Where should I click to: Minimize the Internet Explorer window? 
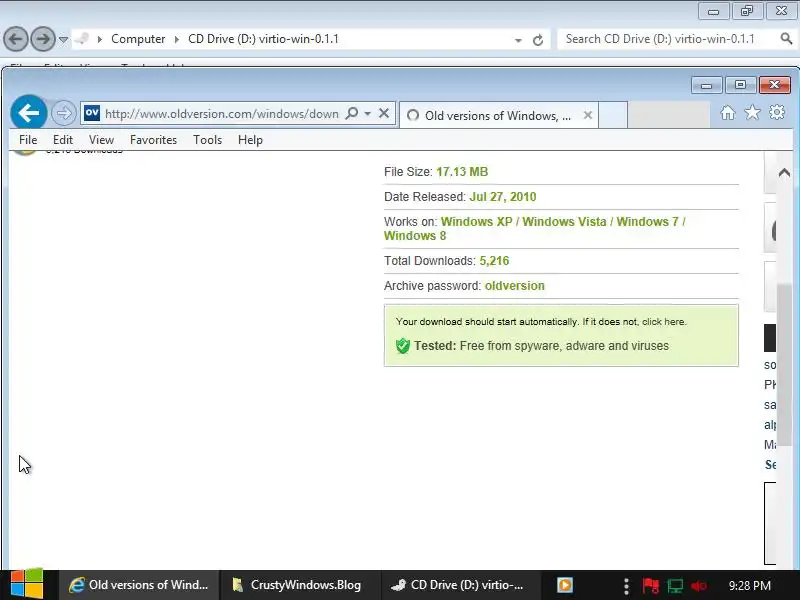[x=706, y=85]
